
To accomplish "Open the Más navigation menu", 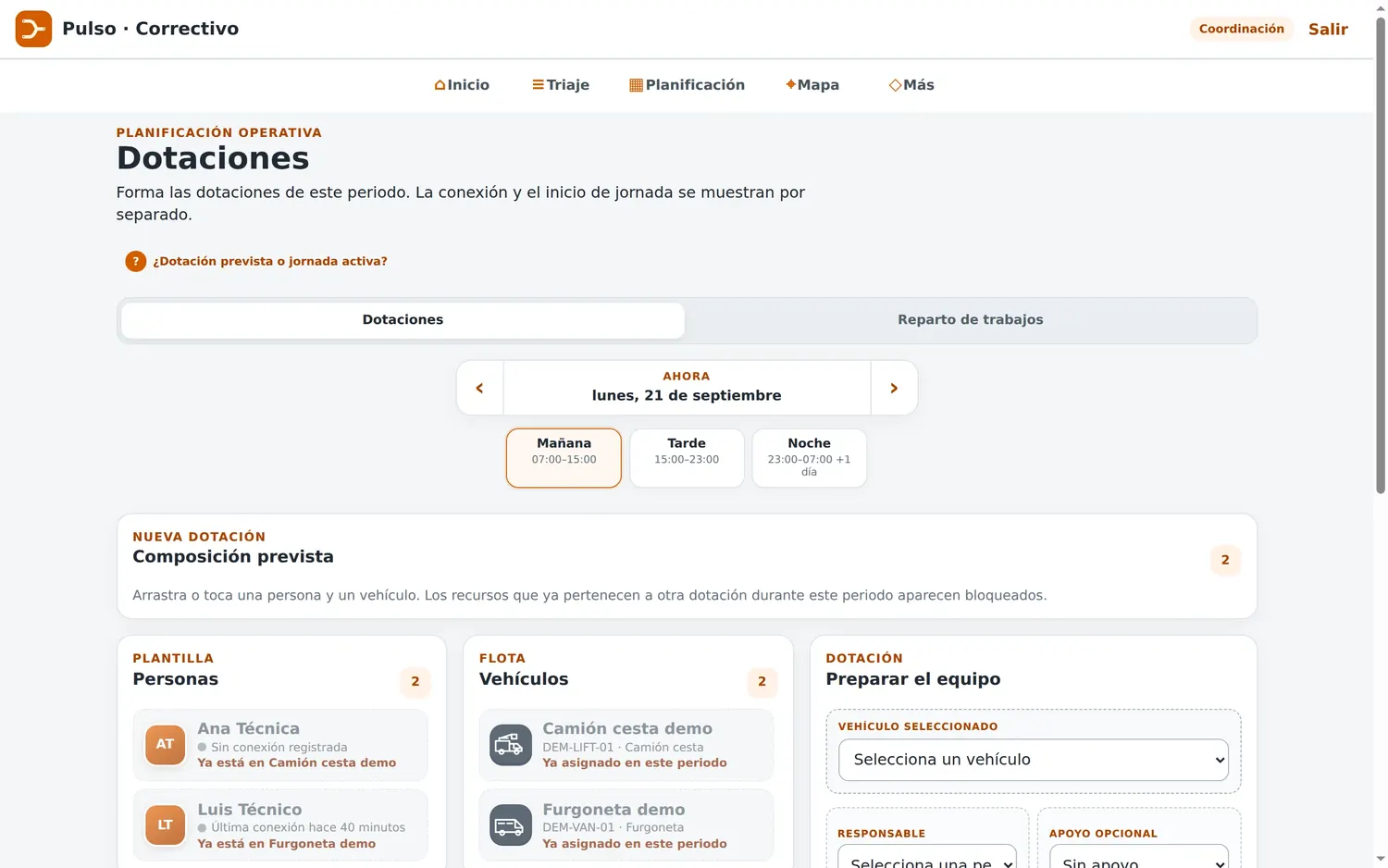I will pos(911,85).
